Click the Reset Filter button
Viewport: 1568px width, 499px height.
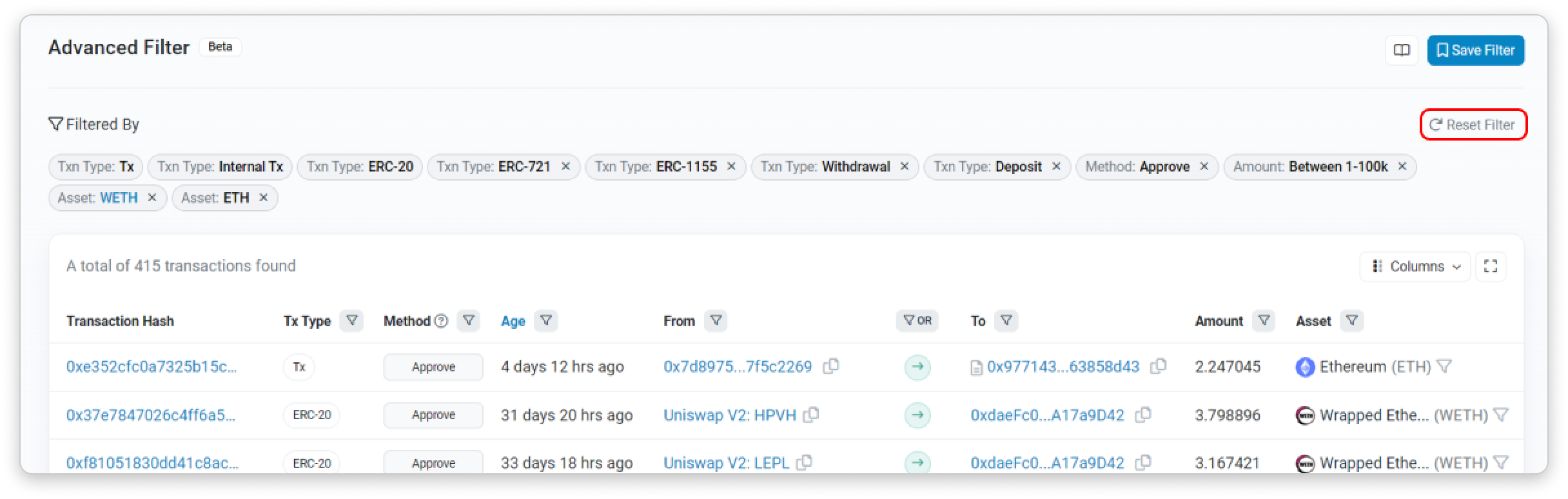(x=1473, y=124)
